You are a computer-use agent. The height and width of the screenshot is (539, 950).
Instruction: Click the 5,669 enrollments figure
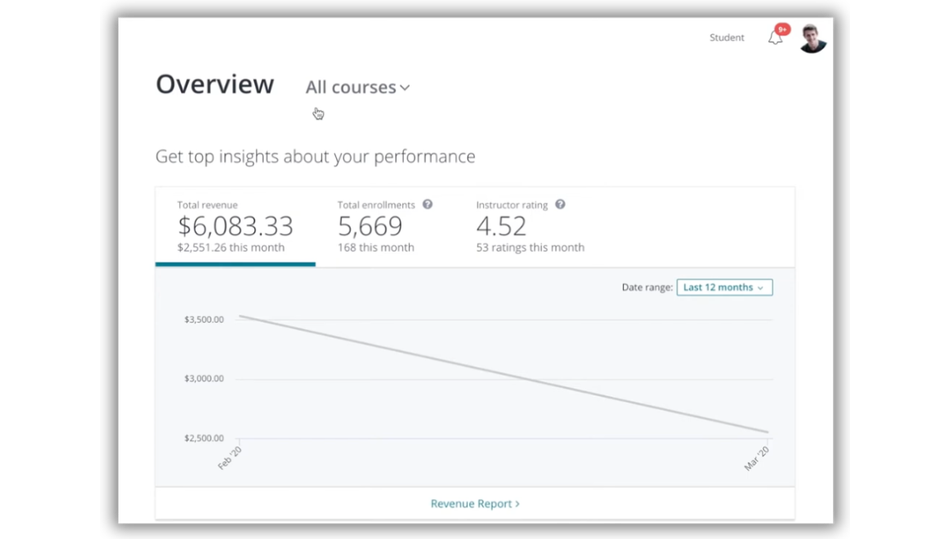(370, 227)
